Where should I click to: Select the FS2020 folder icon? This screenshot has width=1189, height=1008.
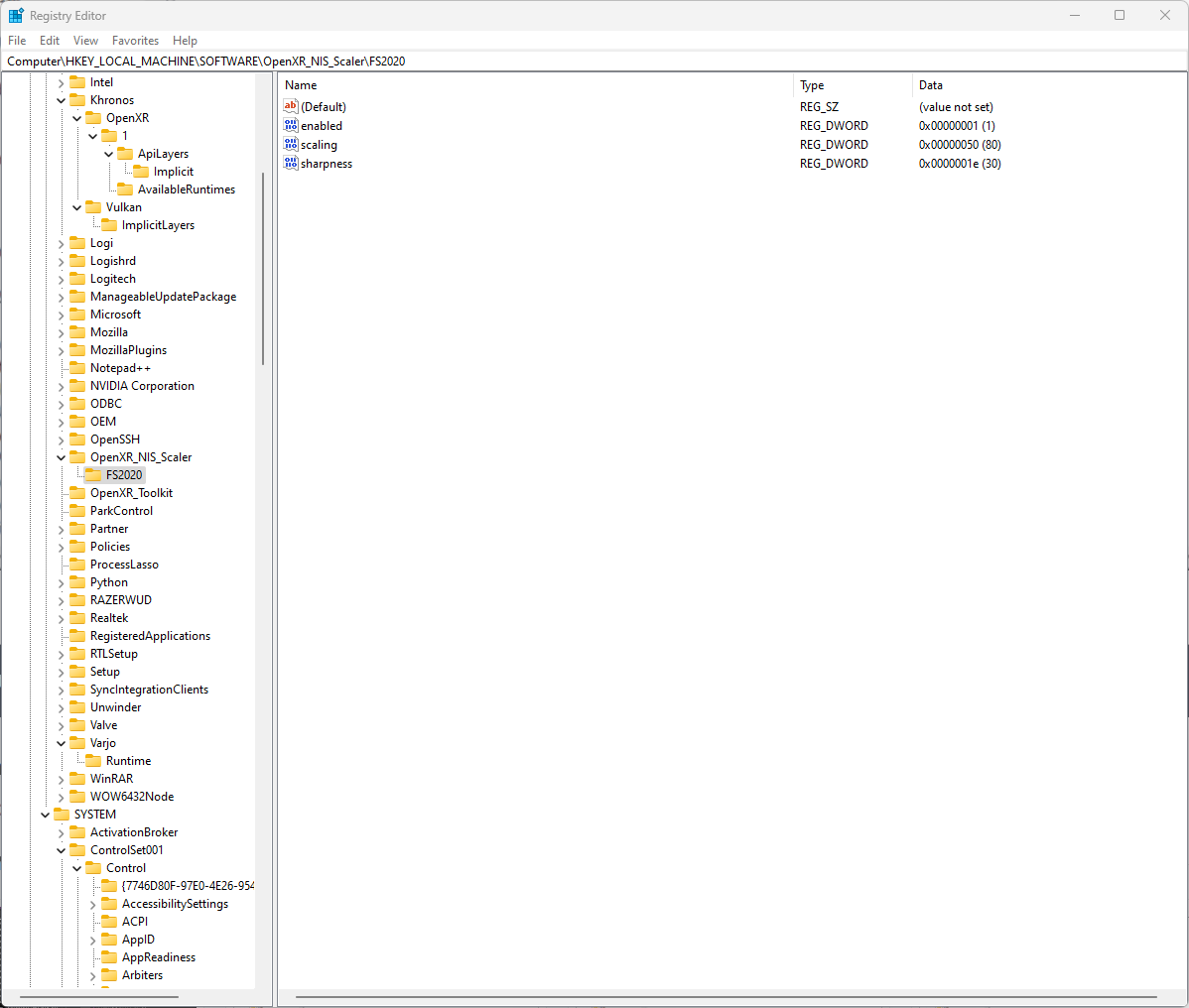[93, 474]
